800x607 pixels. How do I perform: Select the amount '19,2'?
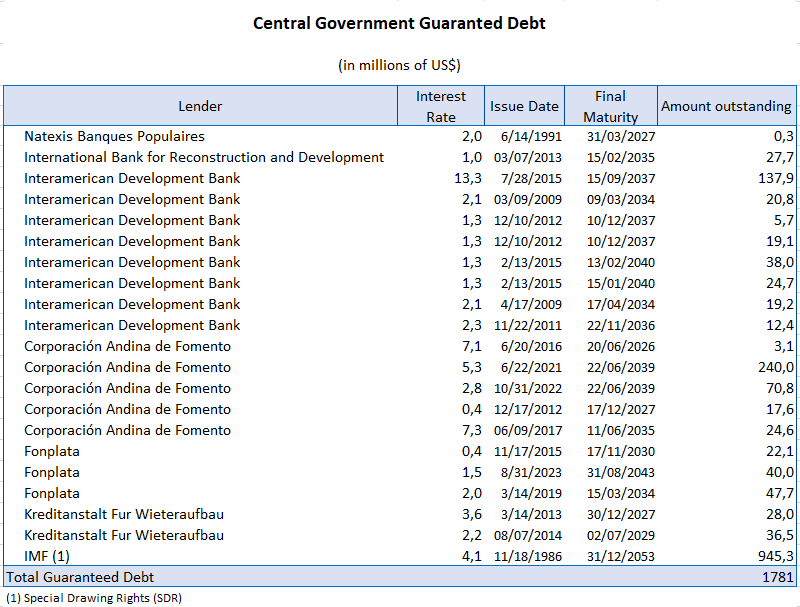click(x=780, y=304)
